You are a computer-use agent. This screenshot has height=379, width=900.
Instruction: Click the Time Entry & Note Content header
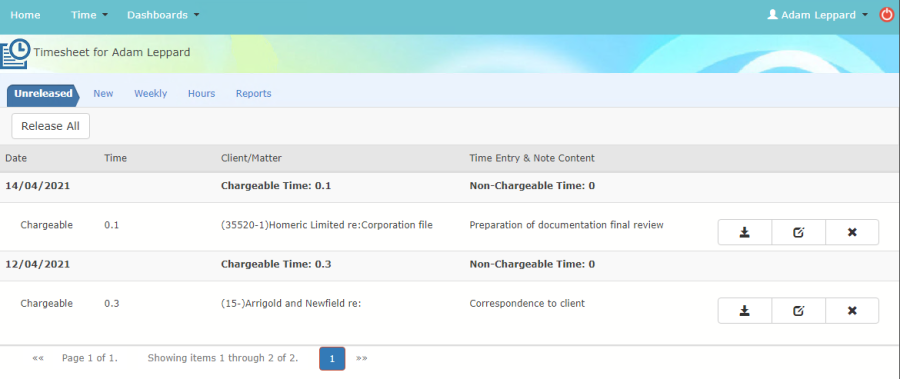[x=532, y=158]
